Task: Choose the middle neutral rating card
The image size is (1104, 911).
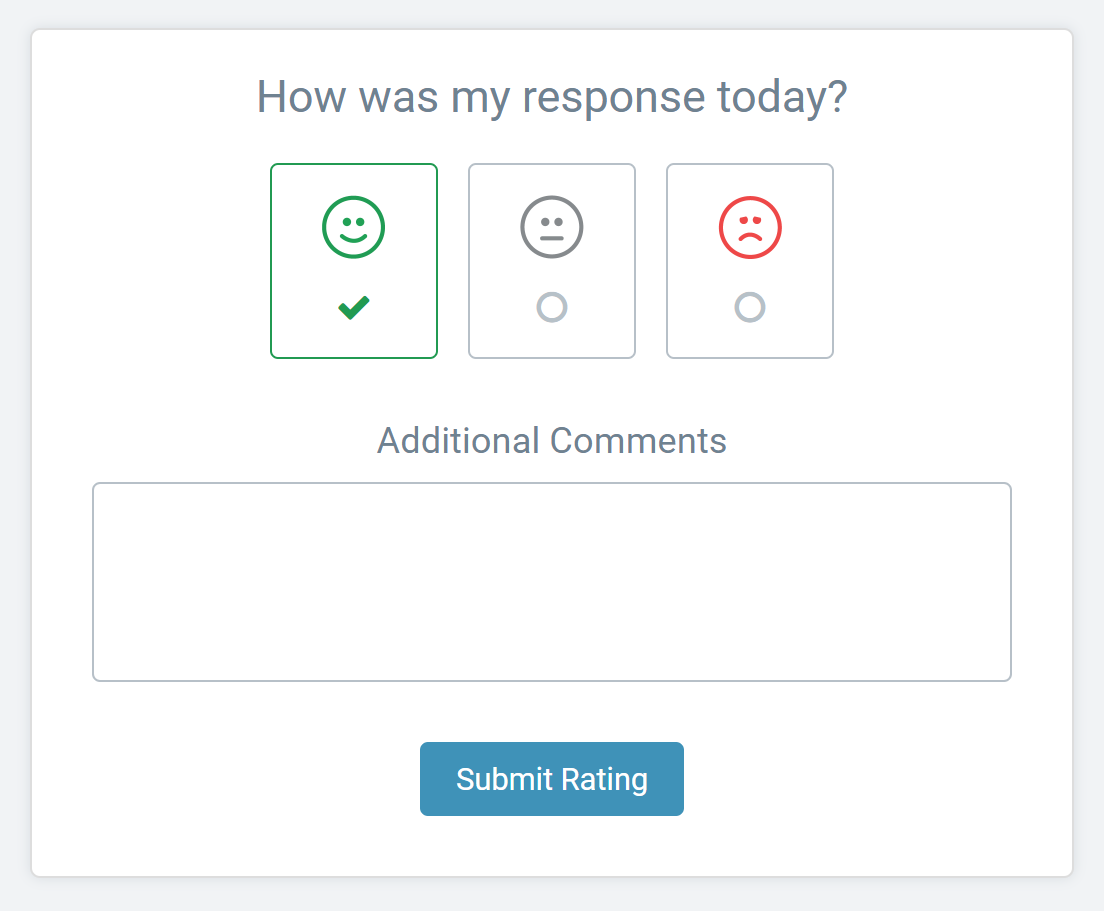Action: click(x=551, y=260)
